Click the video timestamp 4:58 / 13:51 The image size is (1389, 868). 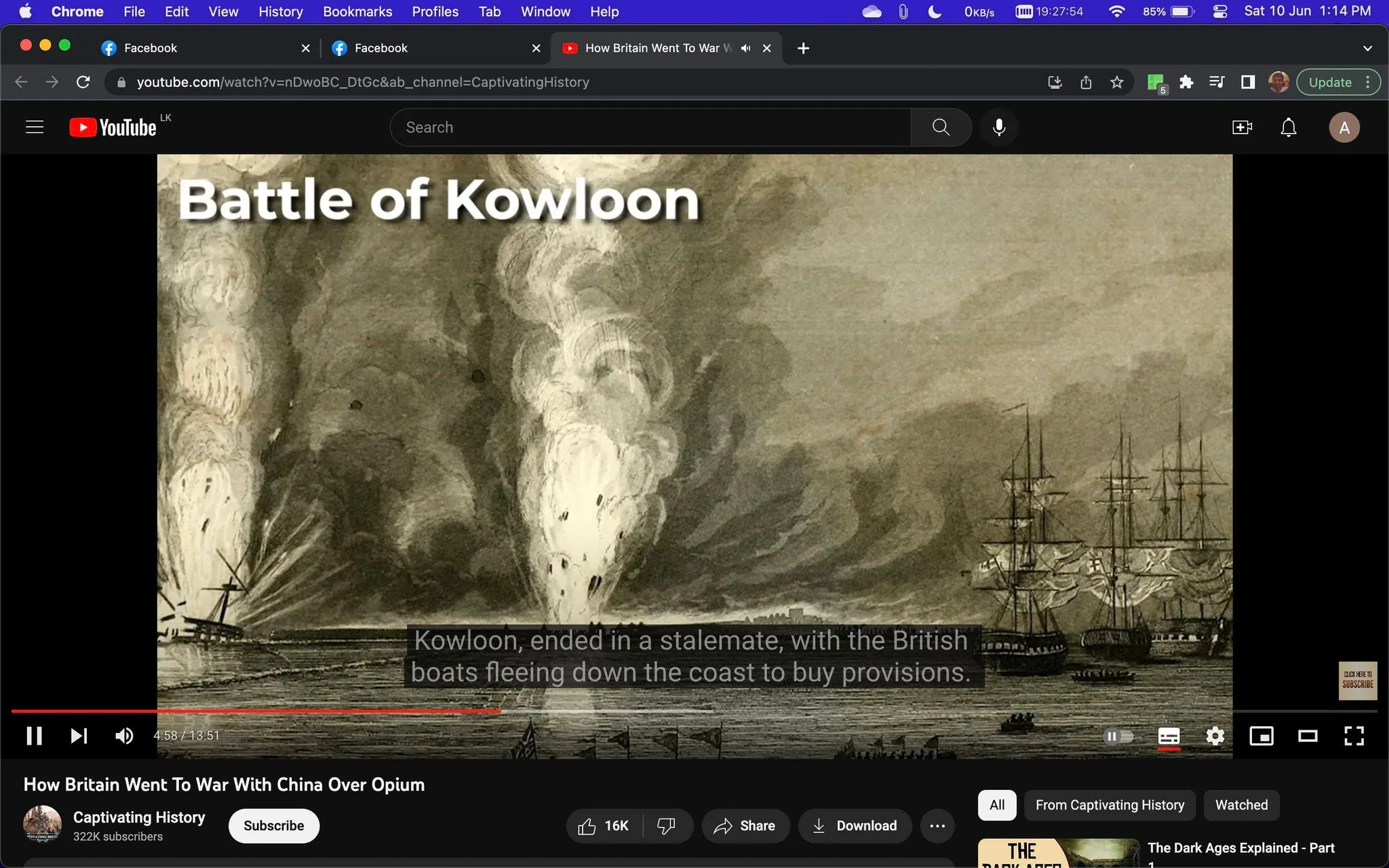pyautogui.click(x=187, y=736)
